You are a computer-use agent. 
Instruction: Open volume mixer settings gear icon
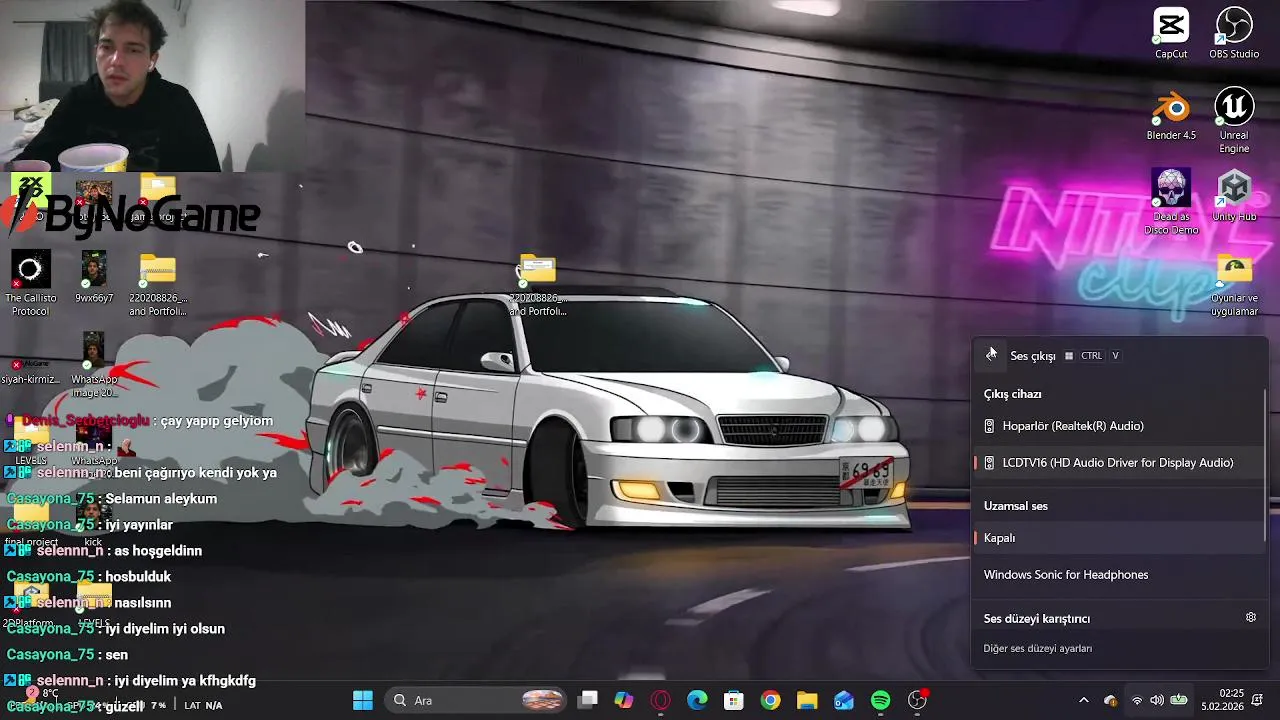coord(1250,618)
